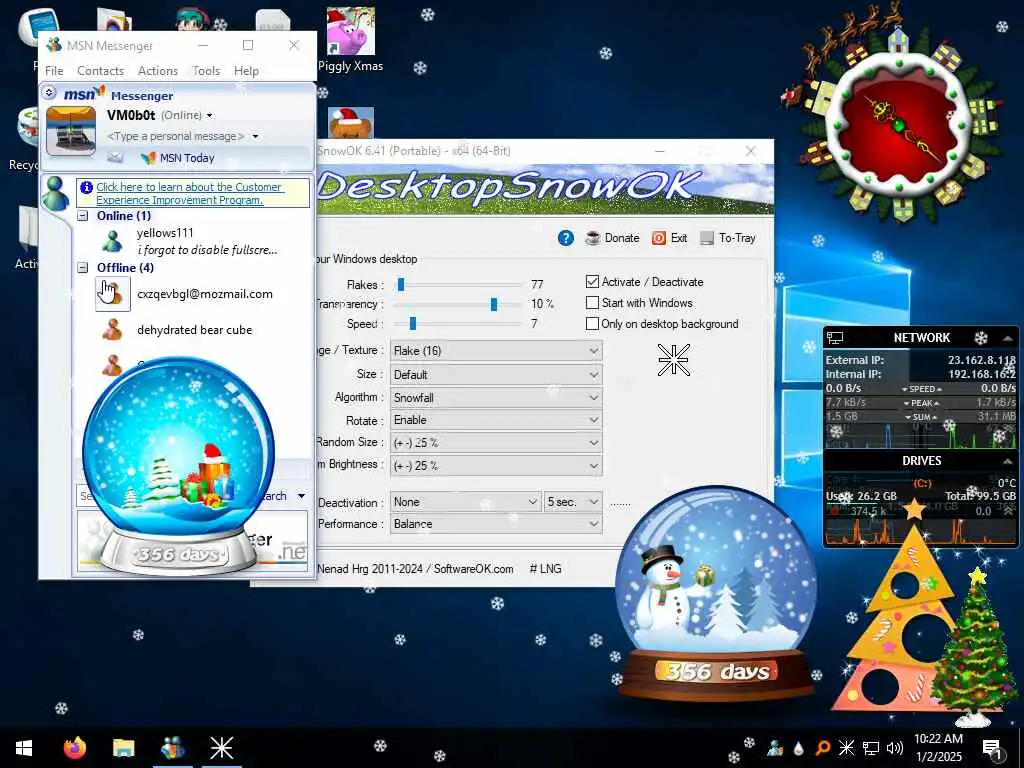Click the Christmas wreath clock gadget

pos(900,127)
